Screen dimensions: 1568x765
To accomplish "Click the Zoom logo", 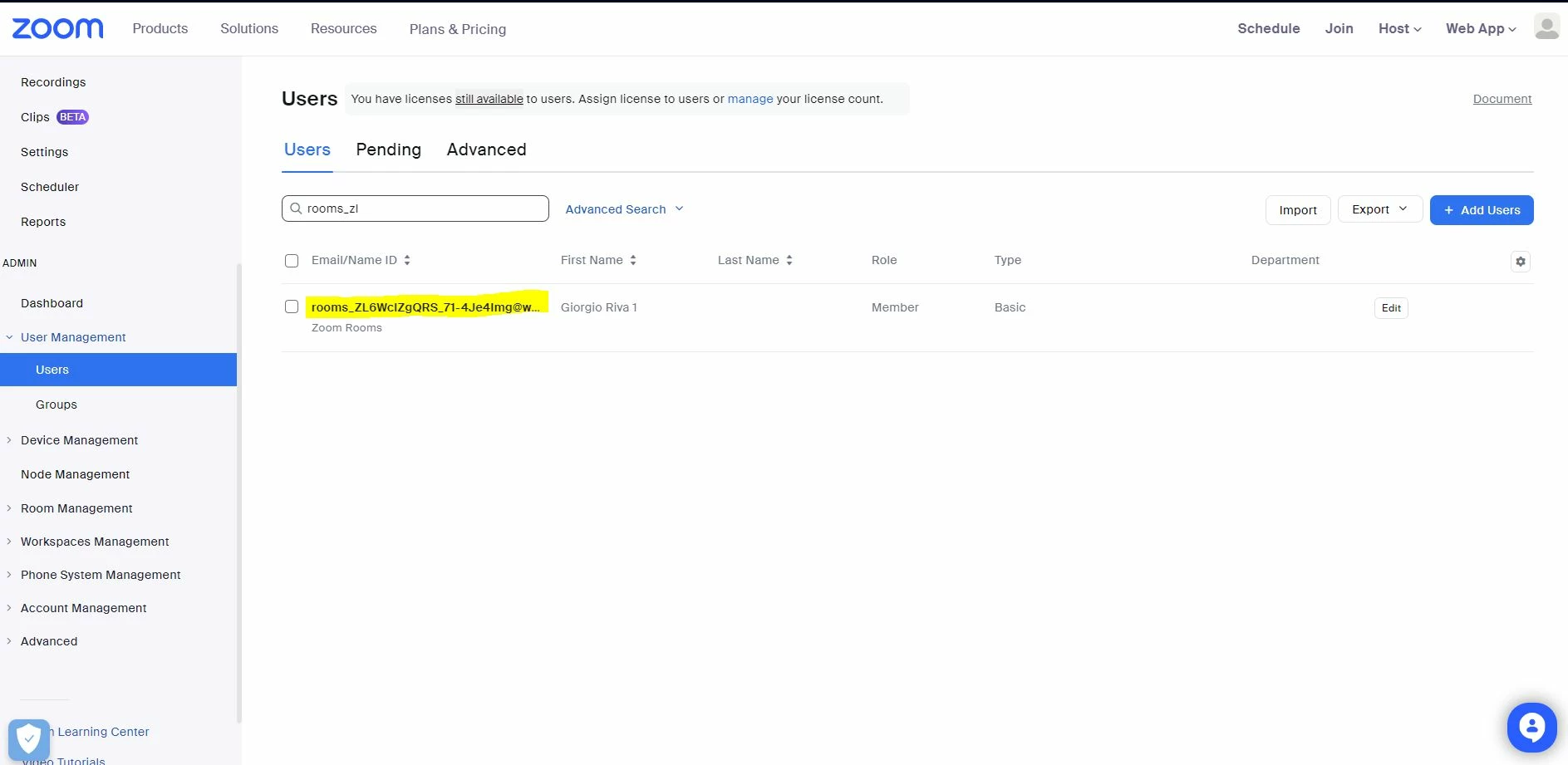I will pyautogui.click(x=57, y=28).
